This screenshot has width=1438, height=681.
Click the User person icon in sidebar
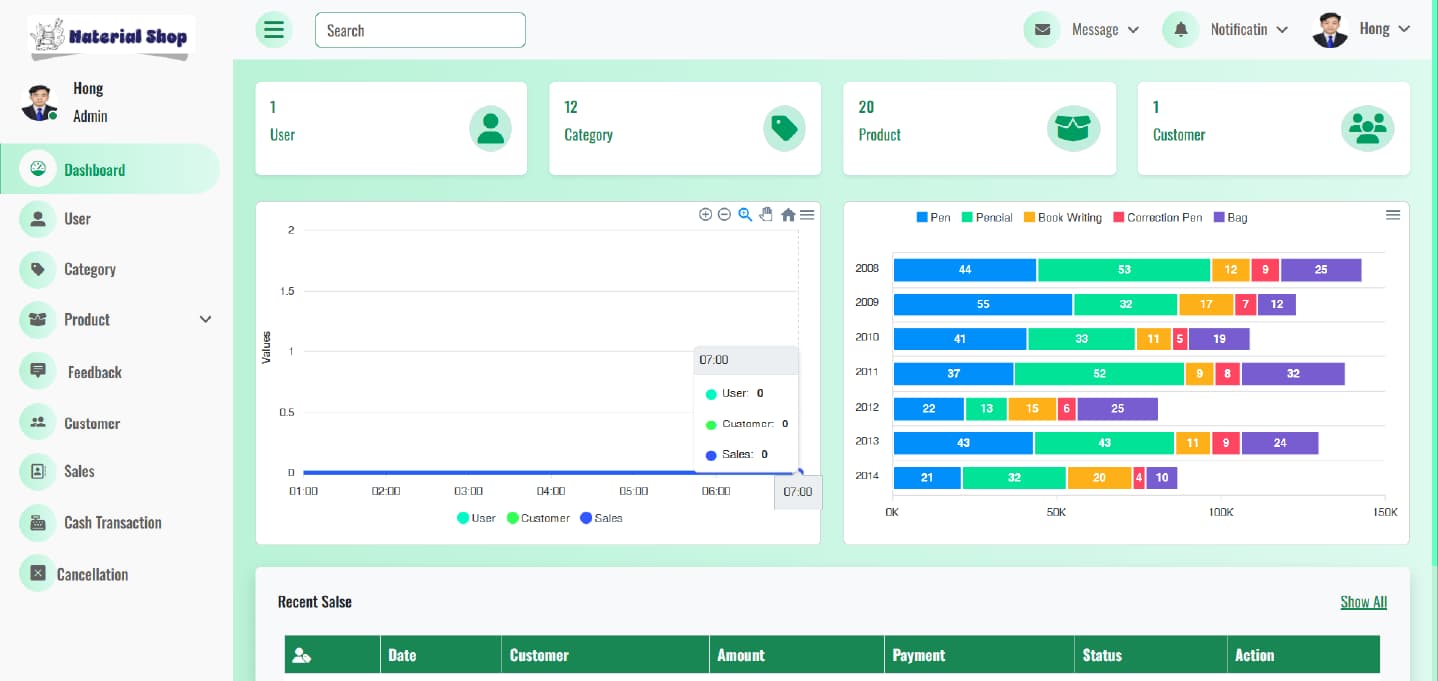38,219
